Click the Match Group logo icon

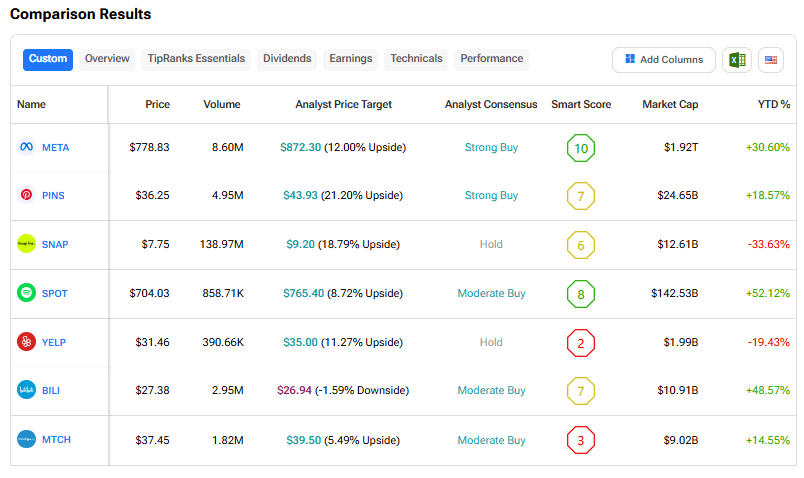click(x=27, y=439)
